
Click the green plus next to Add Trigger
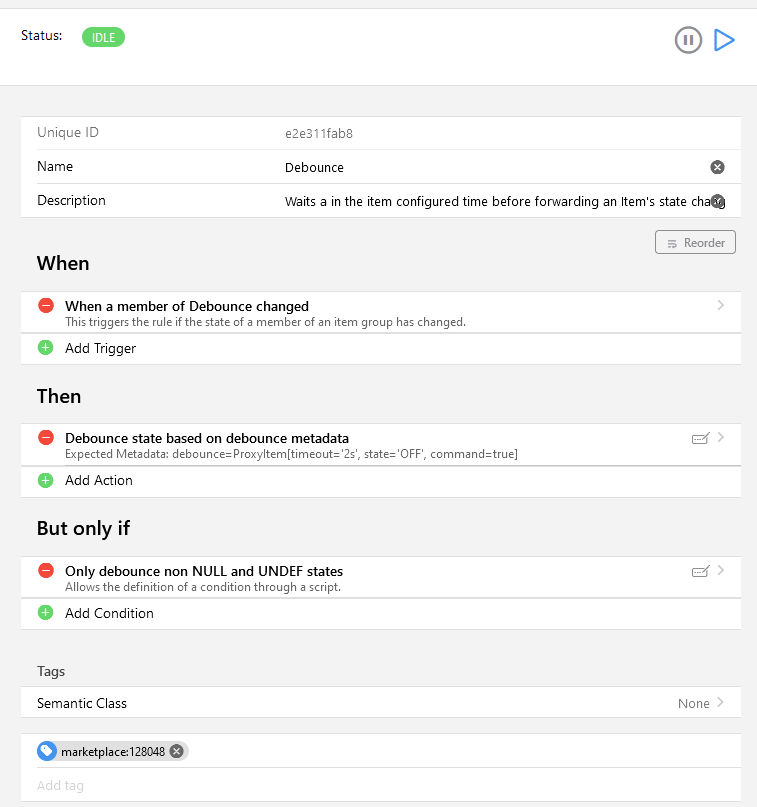(46, 348)
